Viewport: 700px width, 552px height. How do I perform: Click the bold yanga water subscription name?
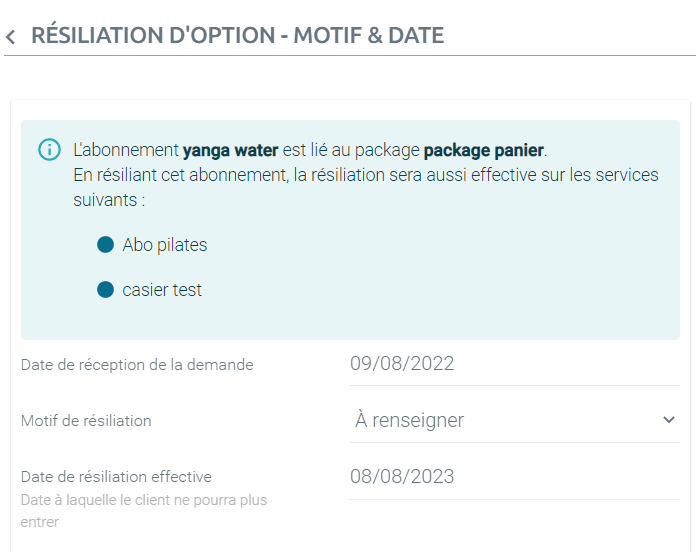point(231,150)
